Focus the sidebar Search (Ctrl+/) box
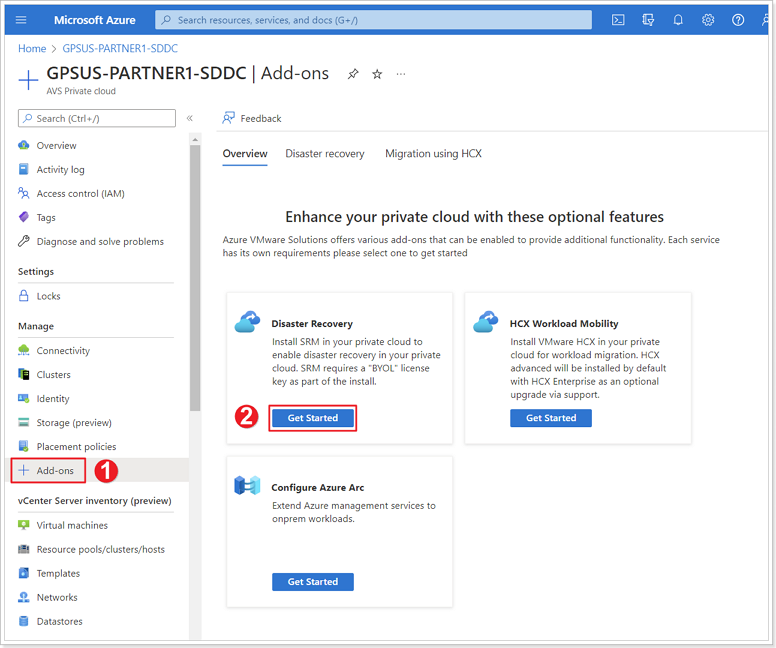The width and height of the screenshot is (776, 648). (97, 118)
